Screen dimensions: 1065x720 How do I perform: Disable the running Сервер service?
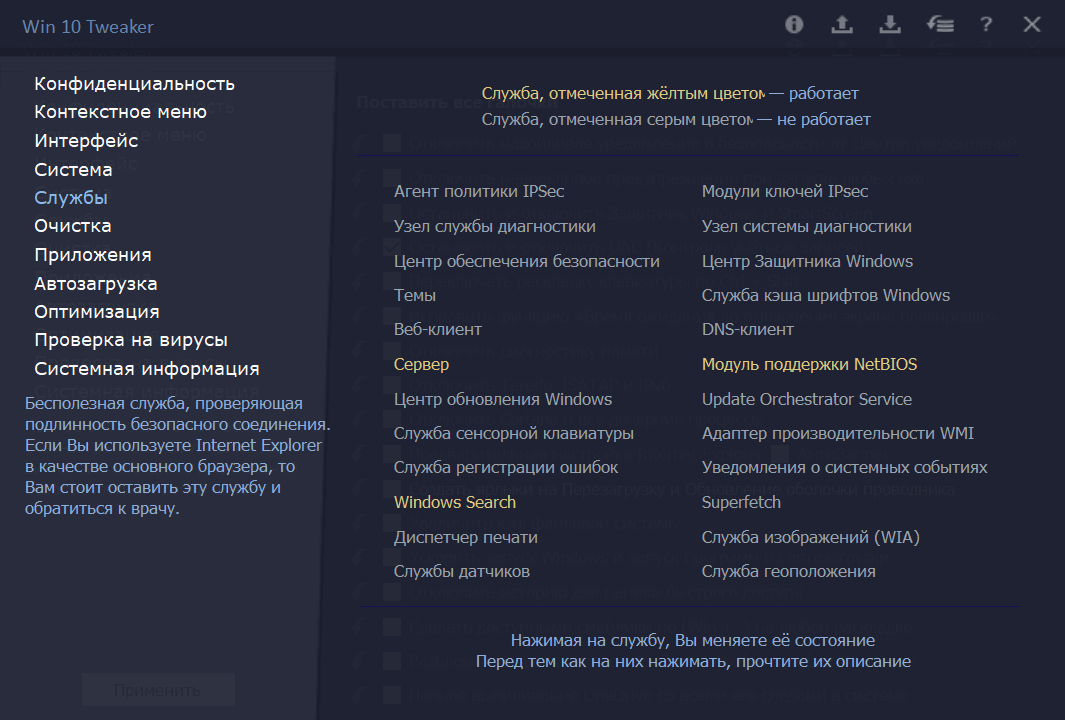point(421,365)
